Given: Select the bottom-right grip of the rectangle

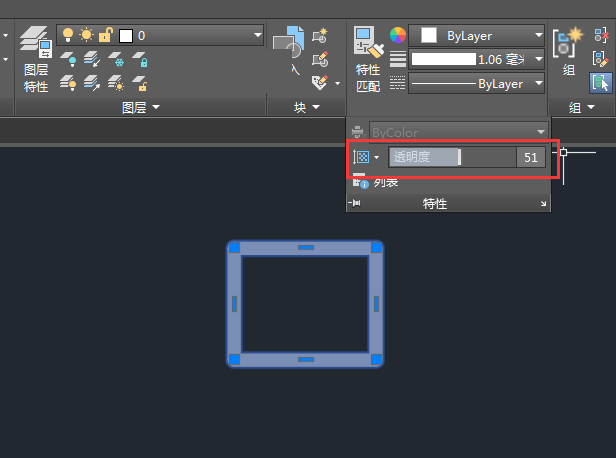Looking at the screenshot, I should [x=376, y=359].
